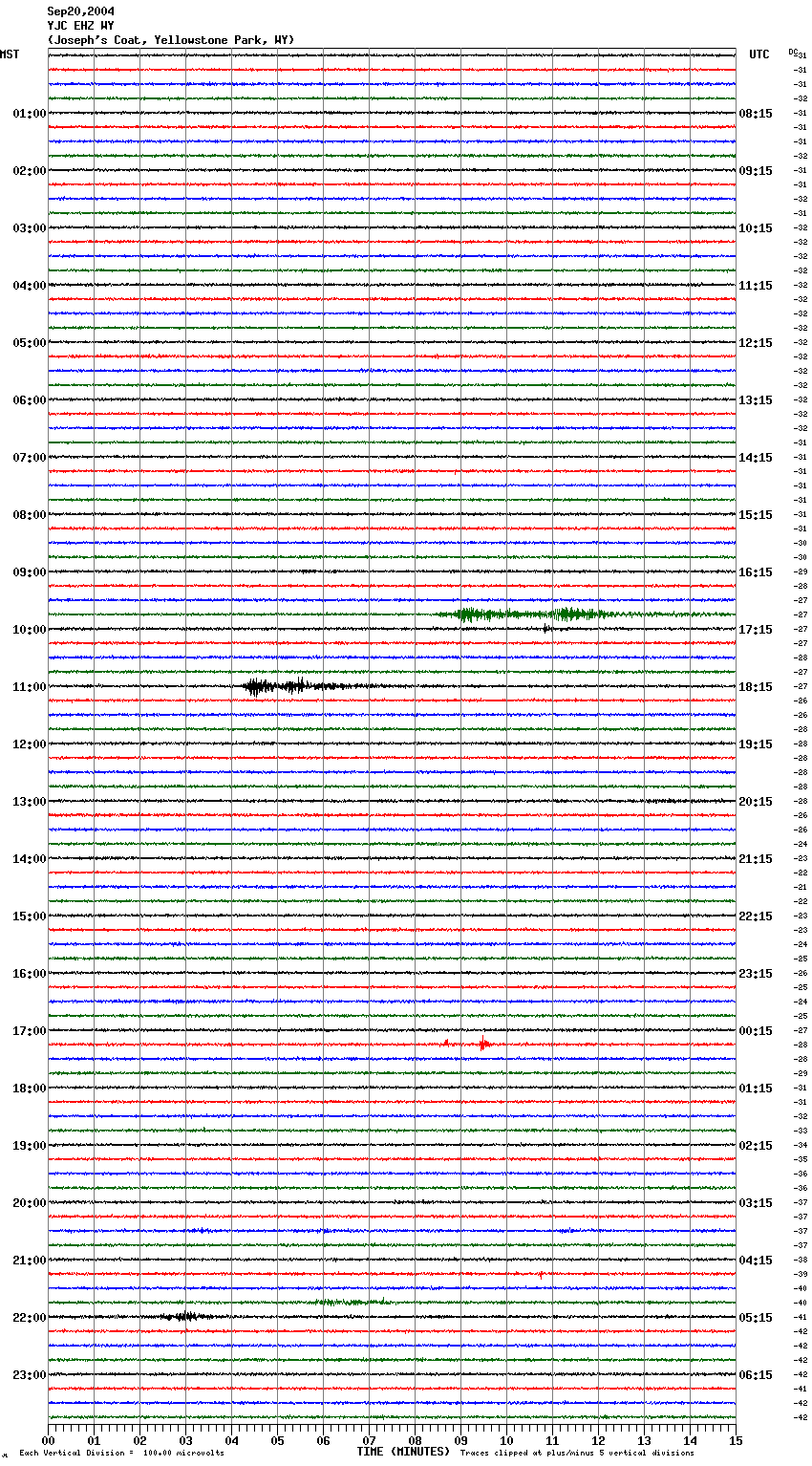Click the green seismic event burst above 10:00 MST
812x1466 pixels.
tap(530, 614)
